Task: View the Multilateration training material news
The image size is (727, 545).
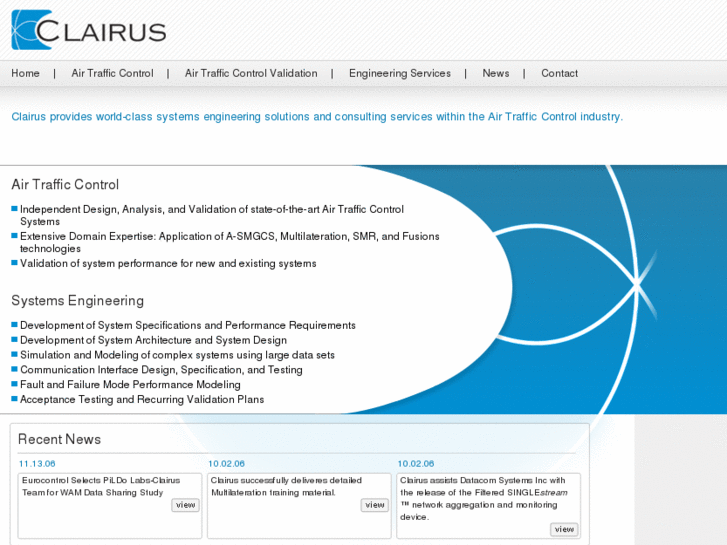Action: [x=375, y=505]
